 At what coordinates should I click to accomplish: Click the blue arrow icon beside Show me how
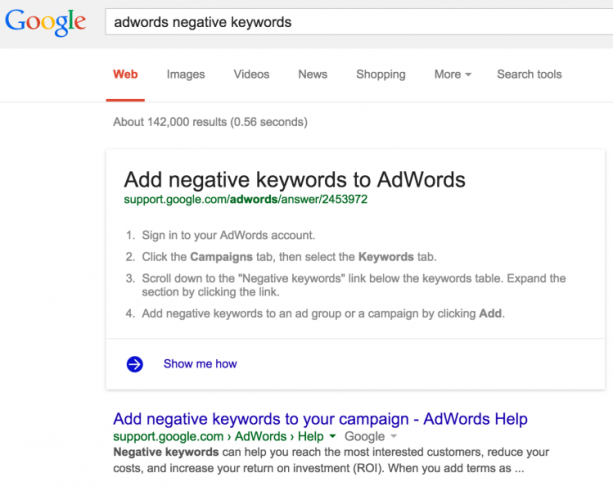(134, 364)
